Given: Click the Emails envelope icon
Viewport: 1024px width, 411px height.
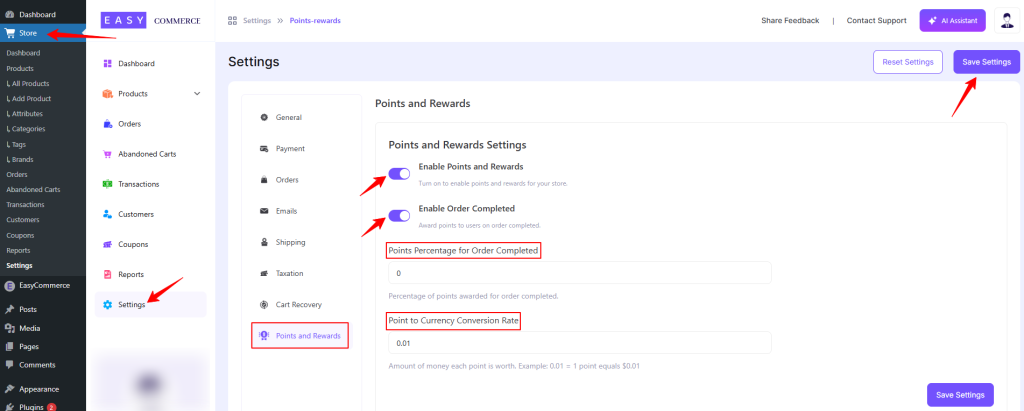Looking at the screenshot, I should point(264,211).
